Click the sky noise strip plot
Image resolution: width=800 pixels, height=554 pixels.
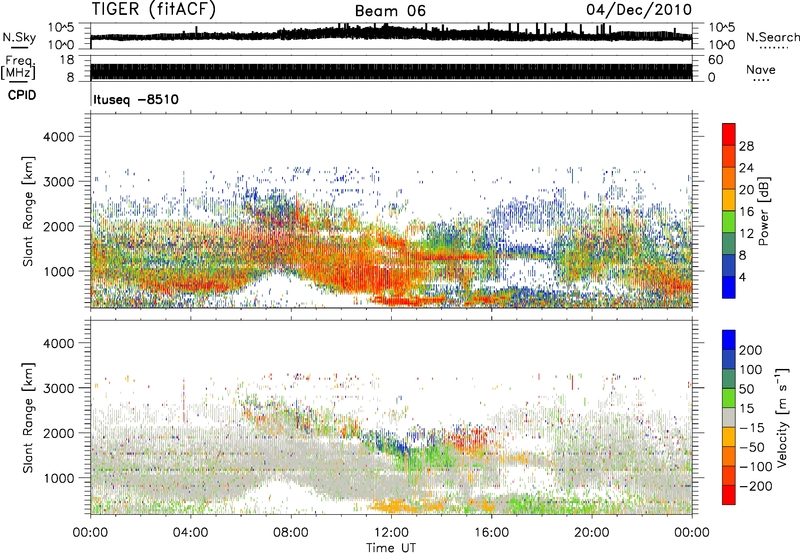click(x=391, y=36)
